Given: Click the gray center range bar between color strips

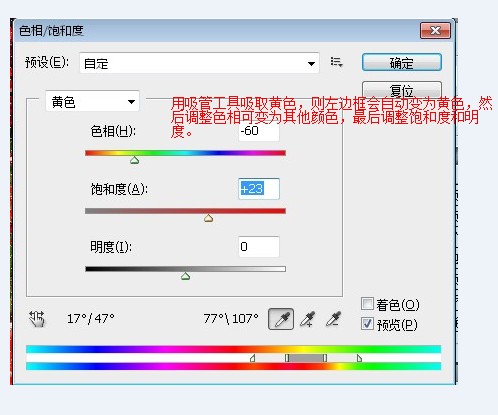Looking at the screenshot, I should (x=306, y=358).
